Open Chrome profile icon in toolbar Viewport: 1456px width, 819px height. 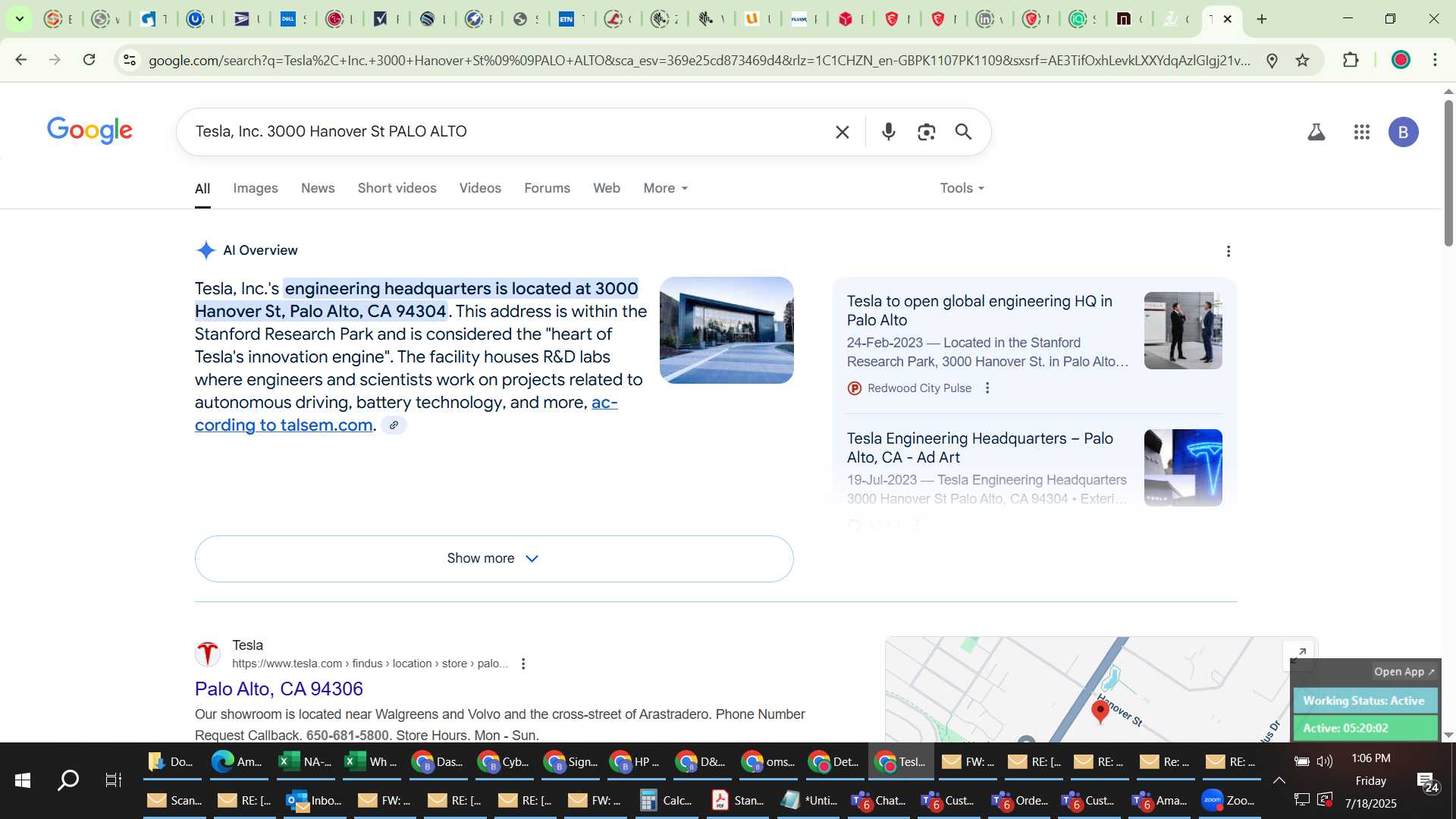pyautogui.click(x=1401, y=60)
